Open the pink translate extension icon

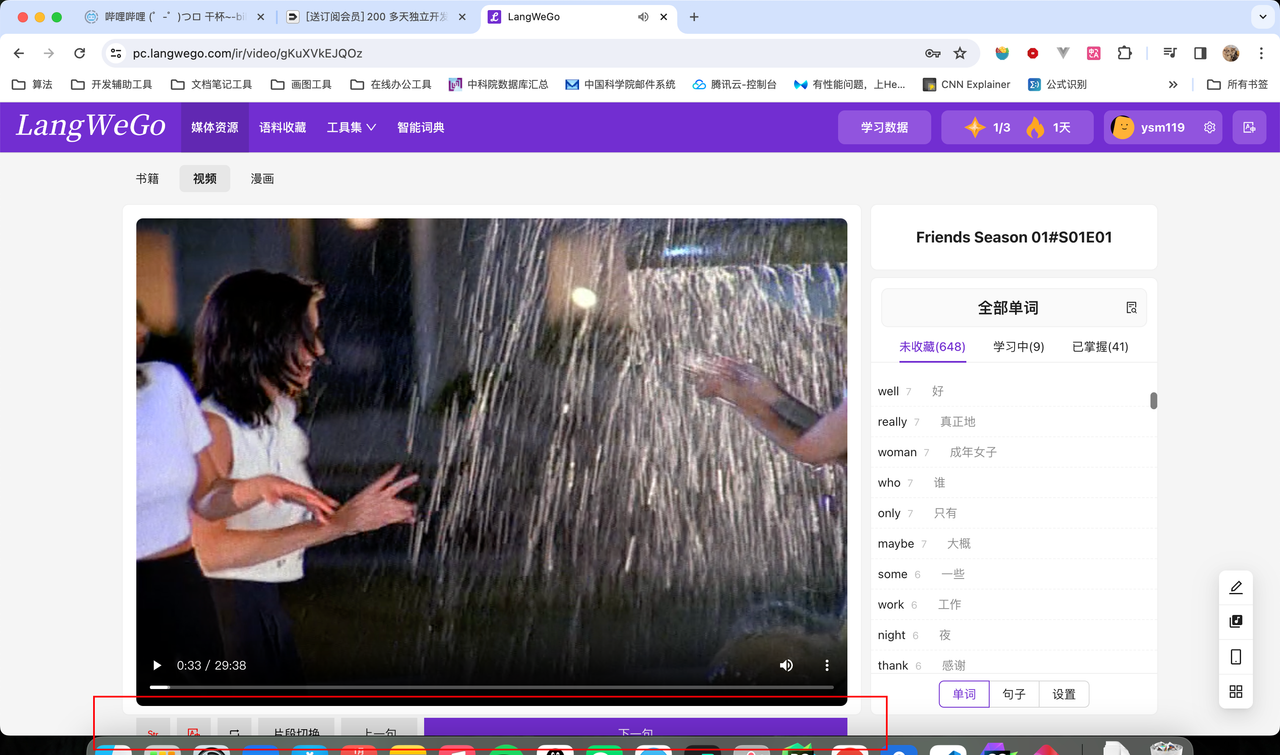coord(1094,53)
